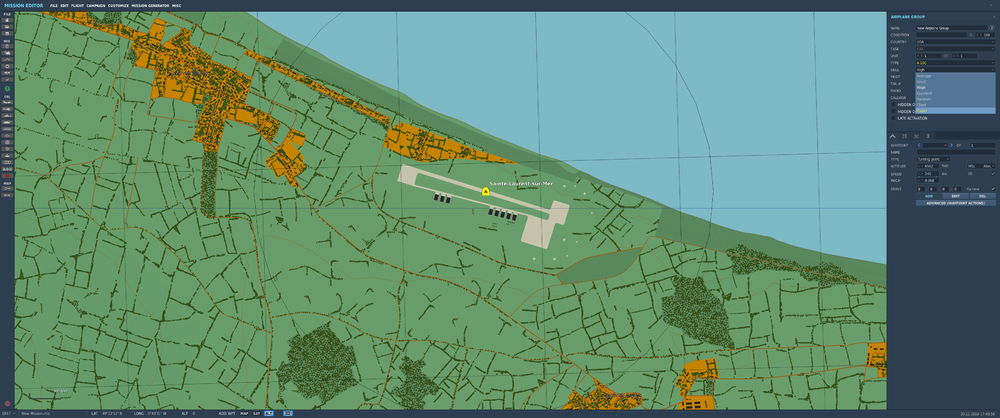Click the red exit icon at toolbar bottom
Image resolution: width=1000 pixels, height=418 pixels.
pyautogui.click(x=7, y=403)
